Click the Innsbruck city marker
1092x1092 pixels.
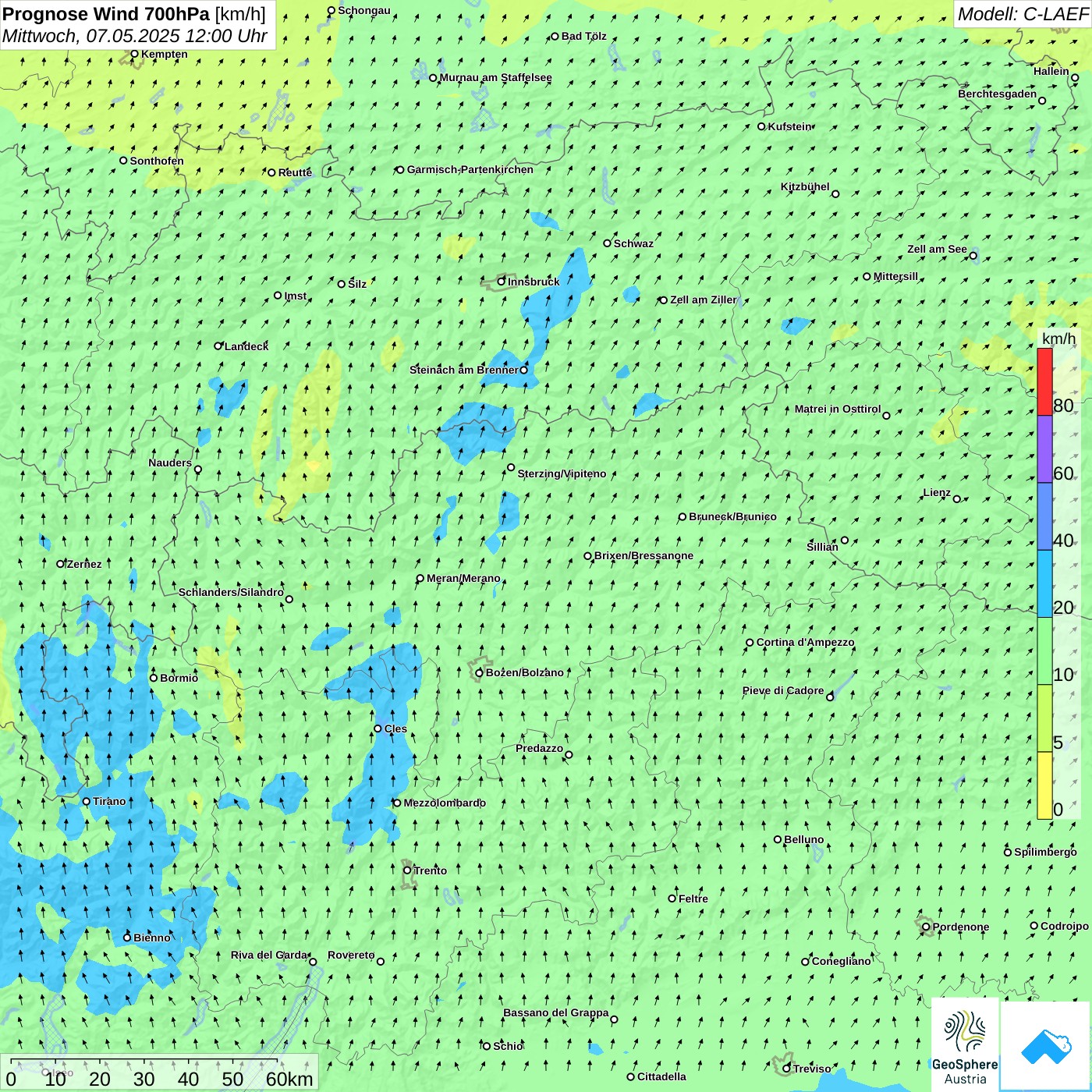click(502, 282)
